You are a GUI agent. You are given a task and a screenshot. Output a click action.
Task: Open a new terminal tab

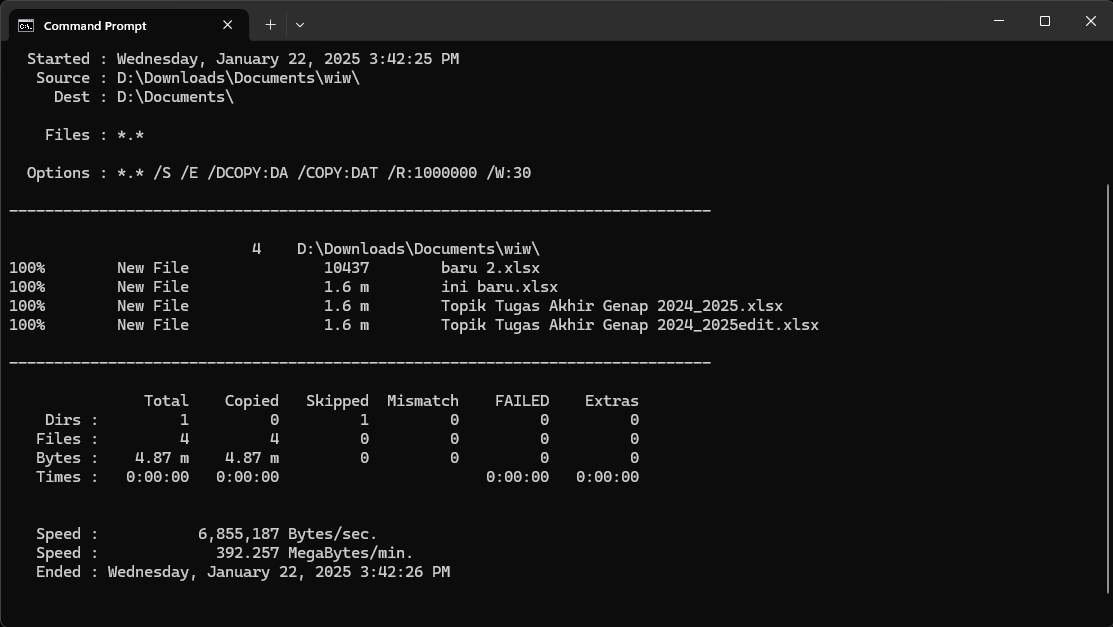tap(270, 25)
